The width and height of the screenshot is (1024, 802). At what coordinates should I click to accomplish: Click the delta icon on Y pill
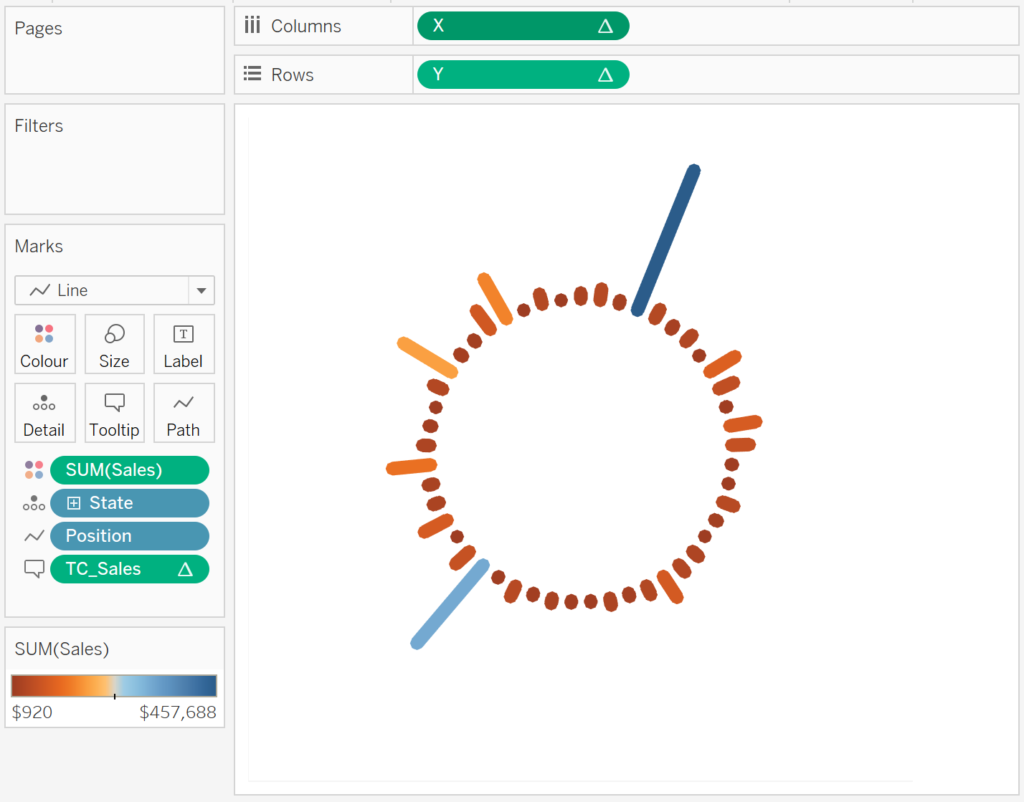(x=605, y=74)
